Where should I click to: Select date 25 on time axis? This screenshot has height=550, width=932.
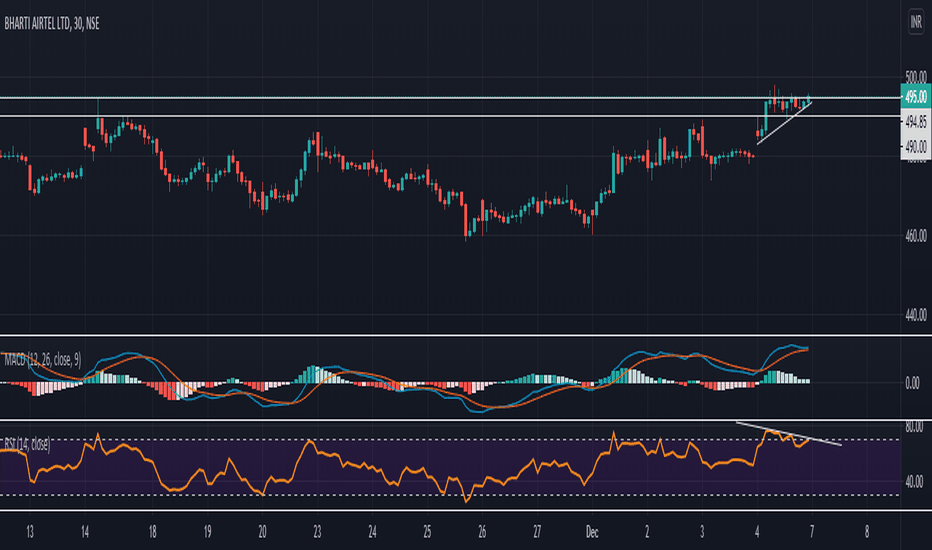click(x=427, y=532)
